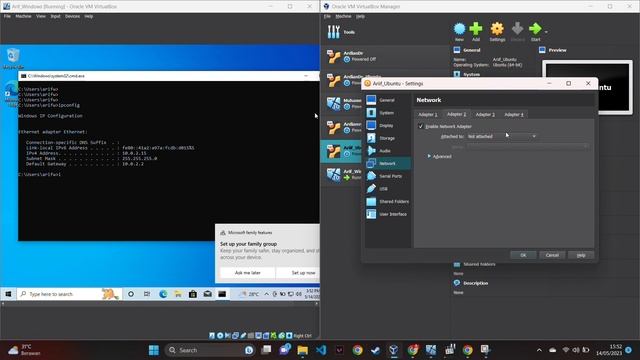Click Preview thumbnail of Arif_Ubuntu
Viewport: 640px width, 360px height.
pos(587,87)
